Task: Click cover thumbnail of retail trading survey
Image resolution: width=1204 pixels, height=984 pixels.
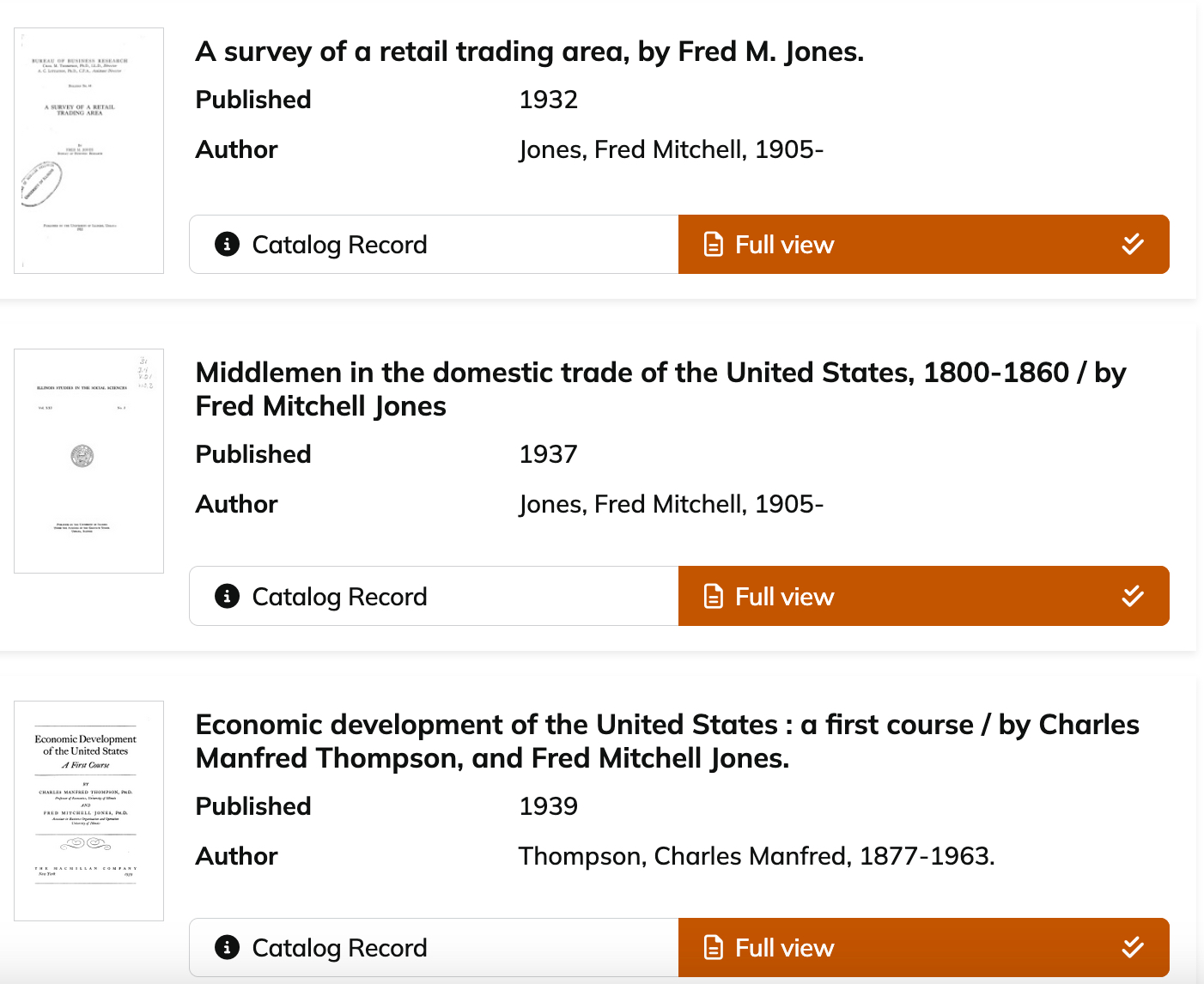Action: [x=88, y=150]
